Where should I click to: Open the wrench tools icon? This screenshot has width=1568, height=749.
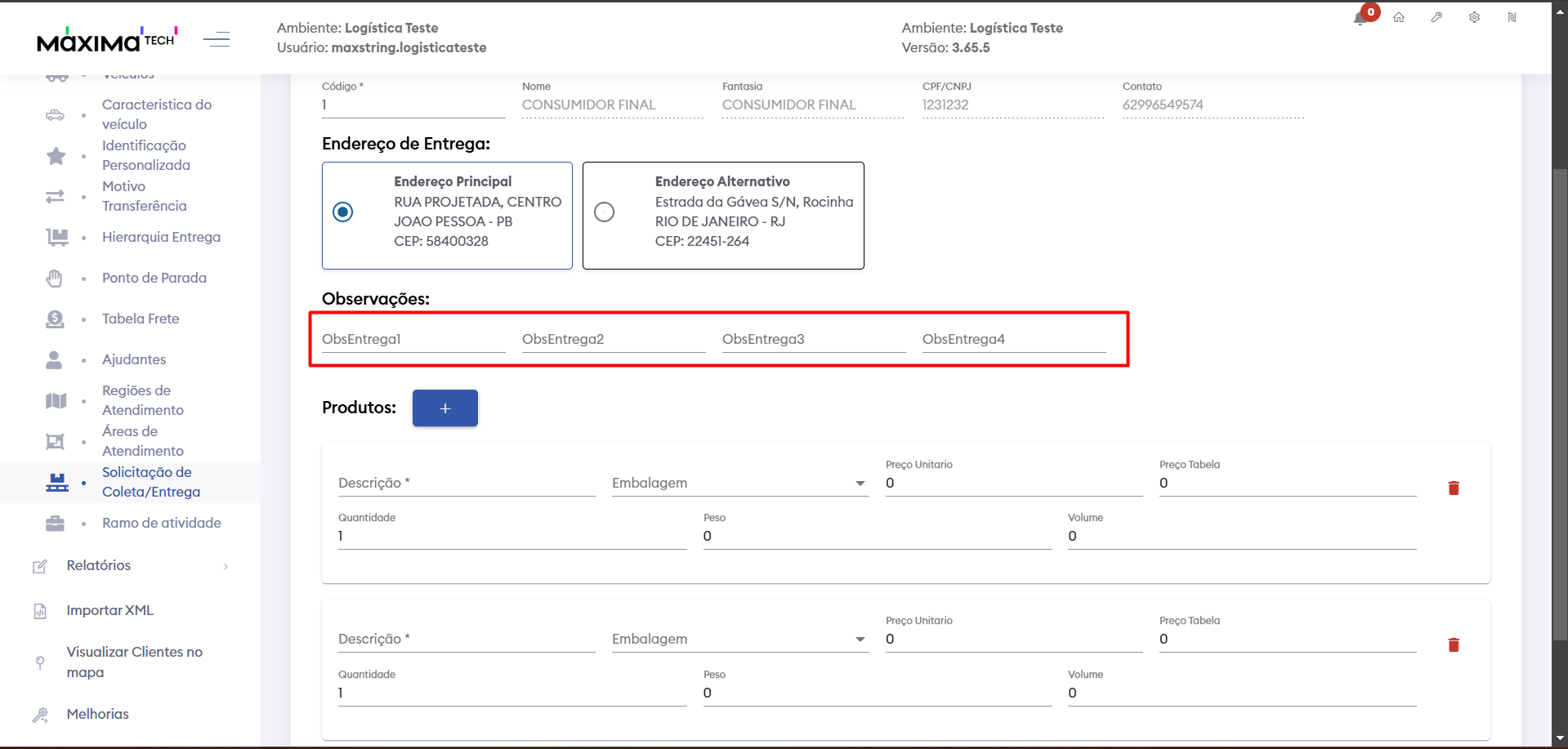pos(1436,17)
